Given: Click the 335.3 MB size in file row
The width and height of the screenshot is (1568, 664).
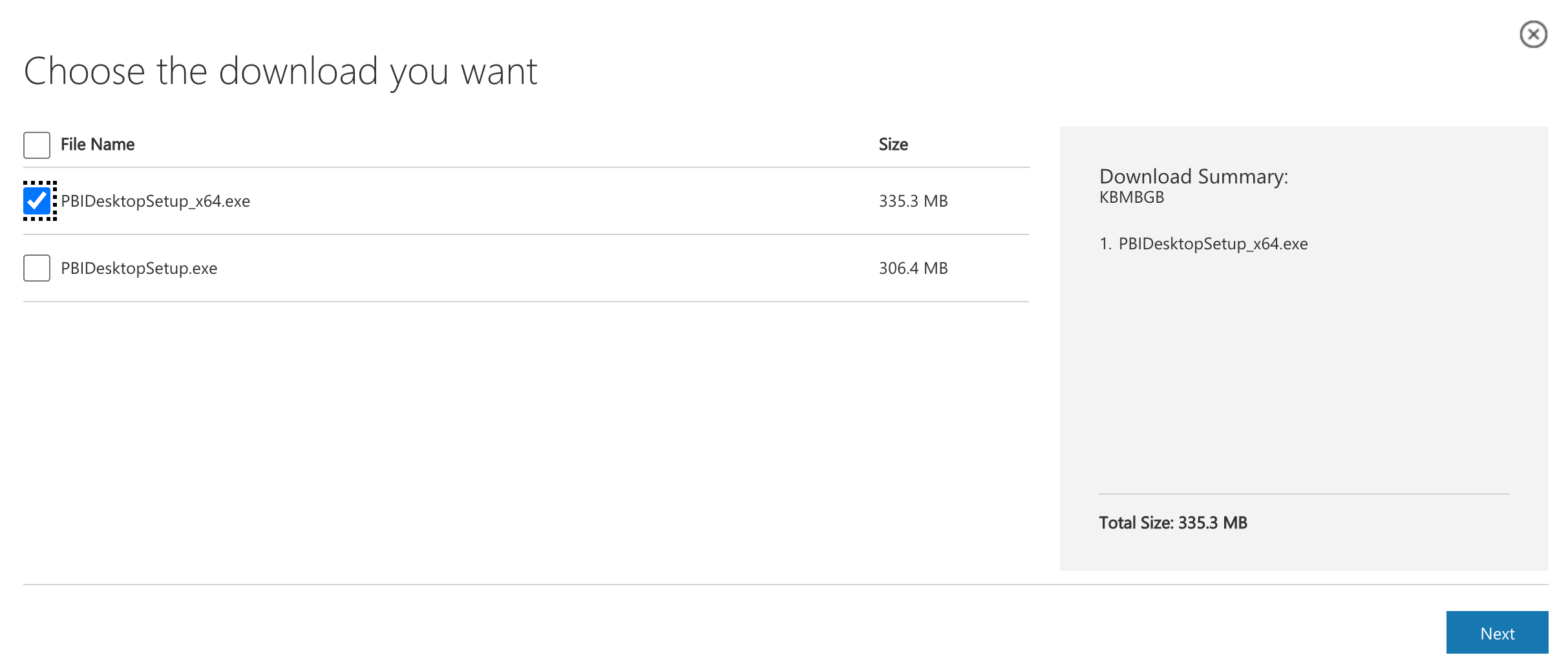Looking at the screenshot, I should 913,202.
